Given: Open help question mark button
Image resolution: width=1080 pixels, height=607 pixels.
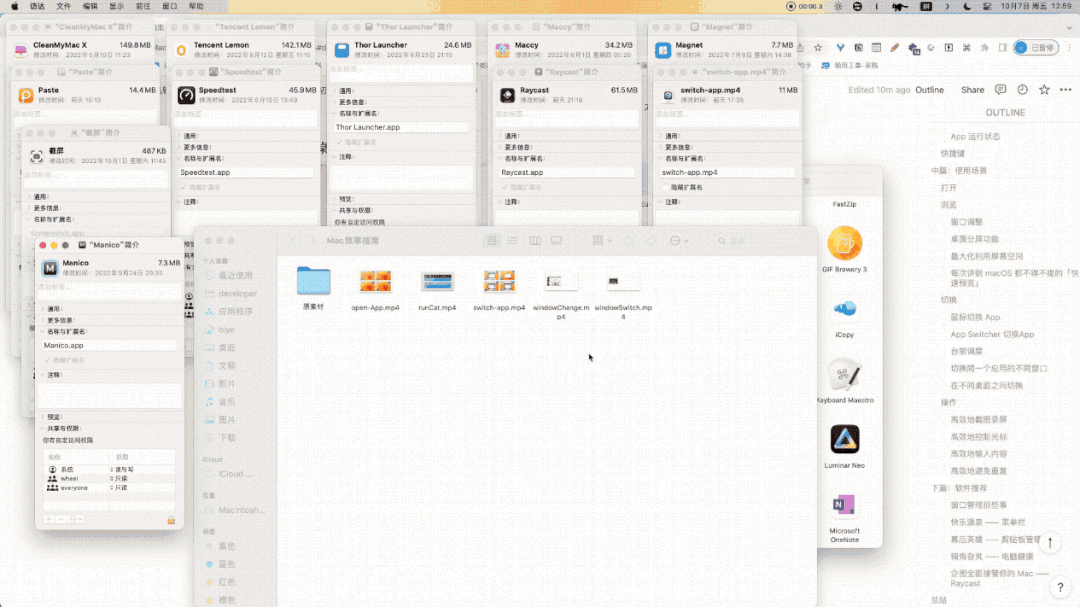Looking at the screenshot, I should 1060,587.
